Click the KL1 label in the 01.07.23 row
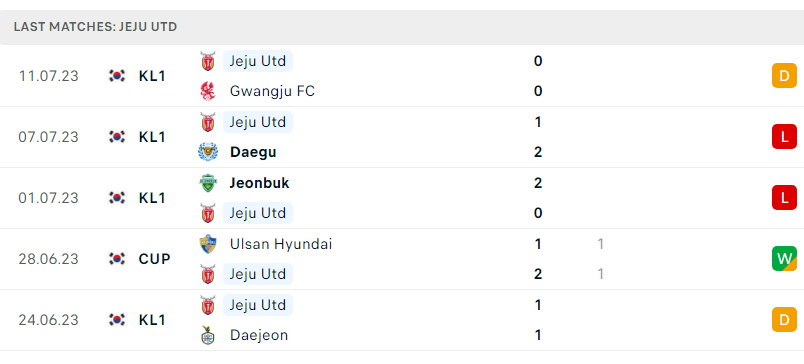This screenshot has height=364, width=804. pyautogui.click(x=152, y=198)
